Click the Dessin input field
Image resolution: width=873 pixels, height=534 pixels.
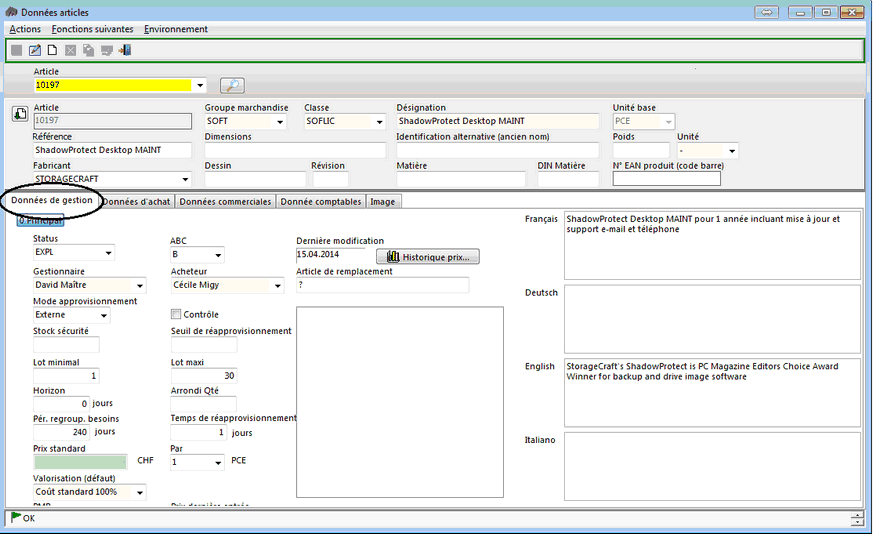coord(256,179)
